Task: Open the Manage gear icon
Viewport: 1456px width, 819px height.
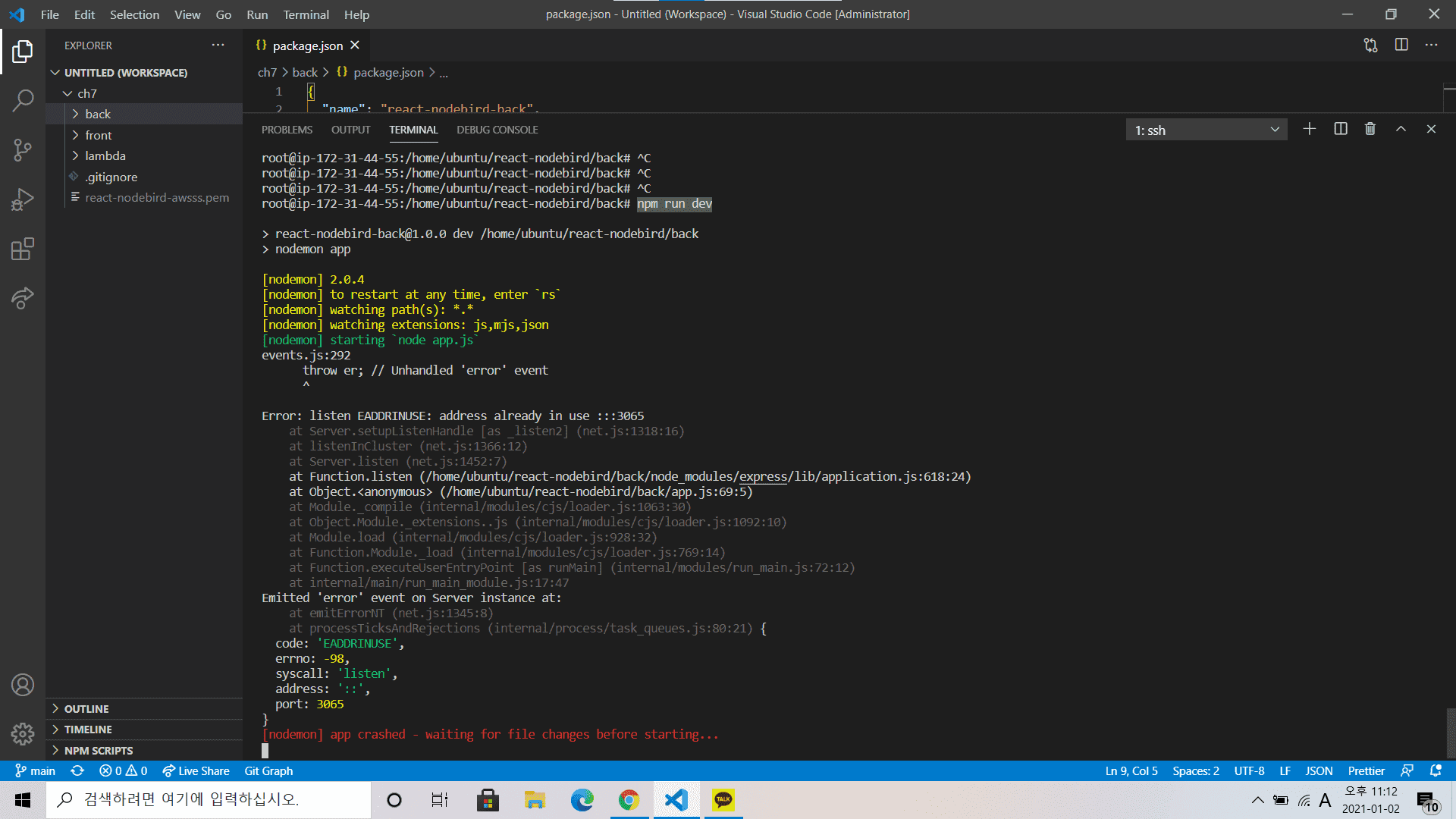Action: click(x=23, y=733)
